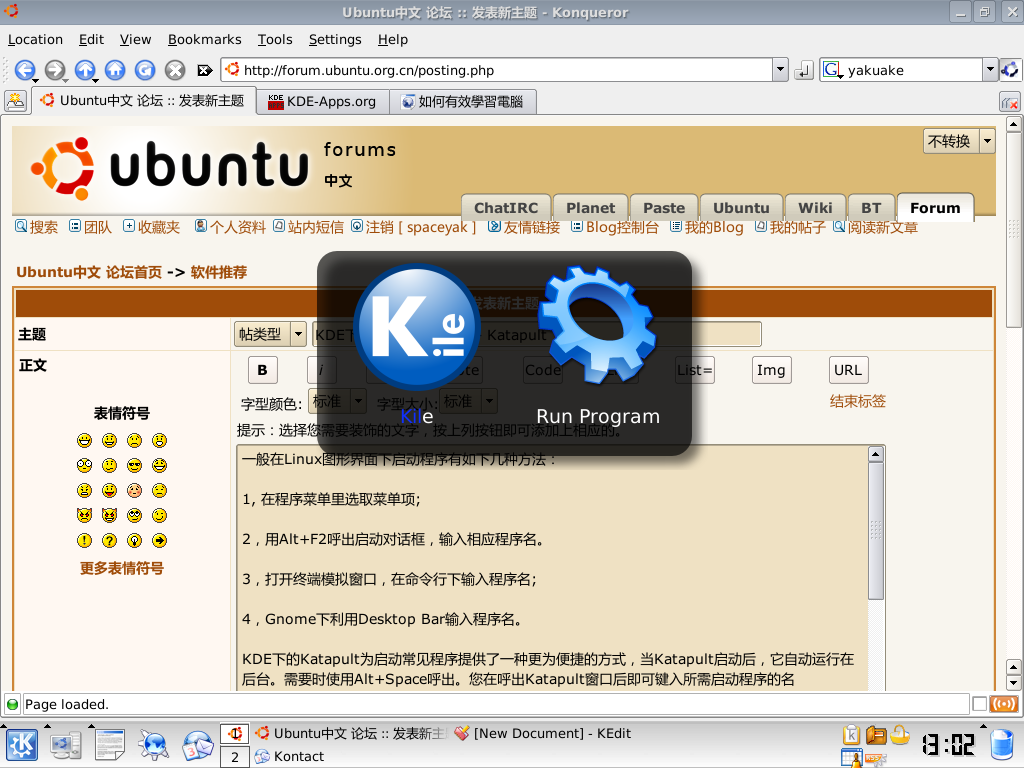Toggle the checkbox in the status bar

980,704
